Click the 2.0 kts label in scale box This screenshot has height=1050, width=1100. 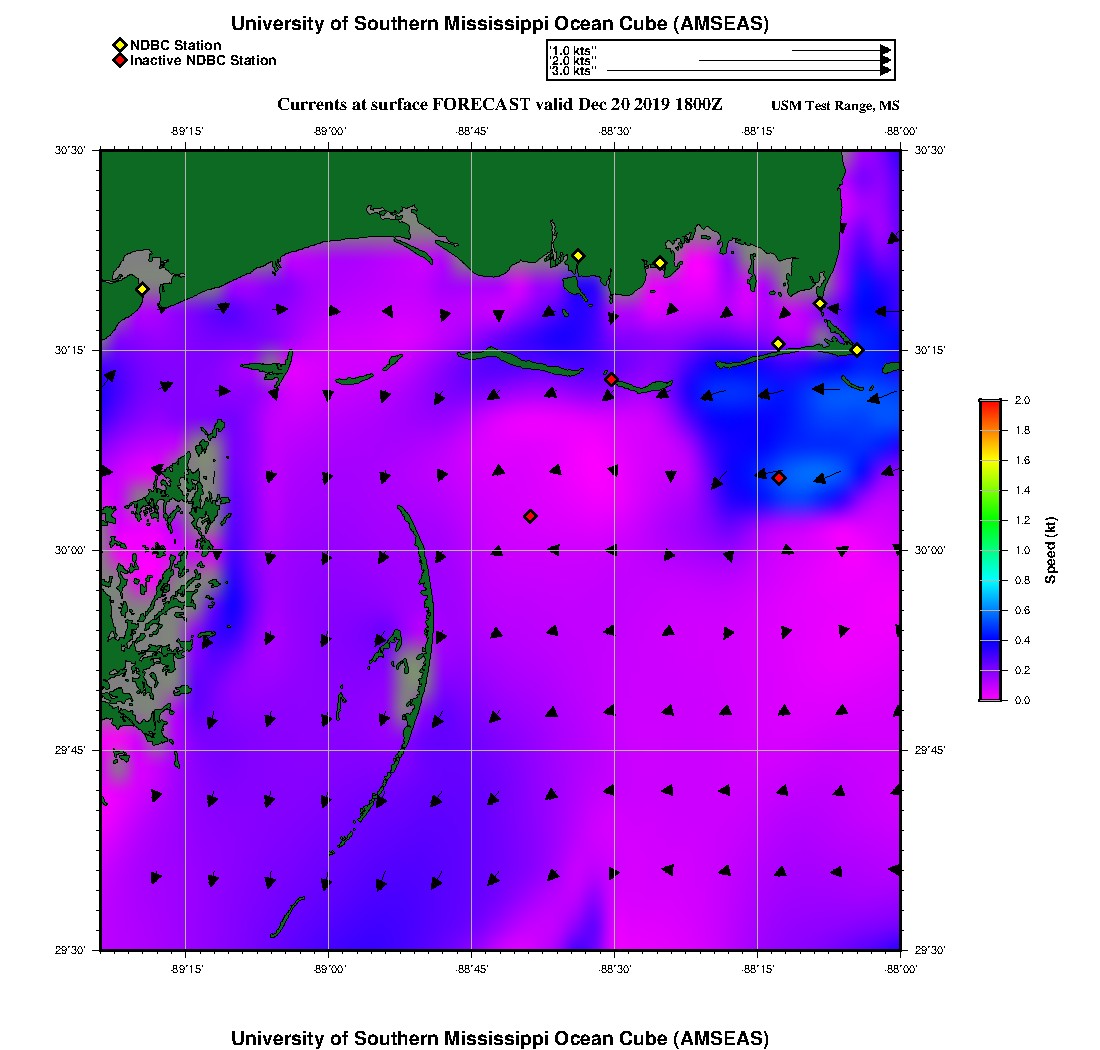(574, 61)
